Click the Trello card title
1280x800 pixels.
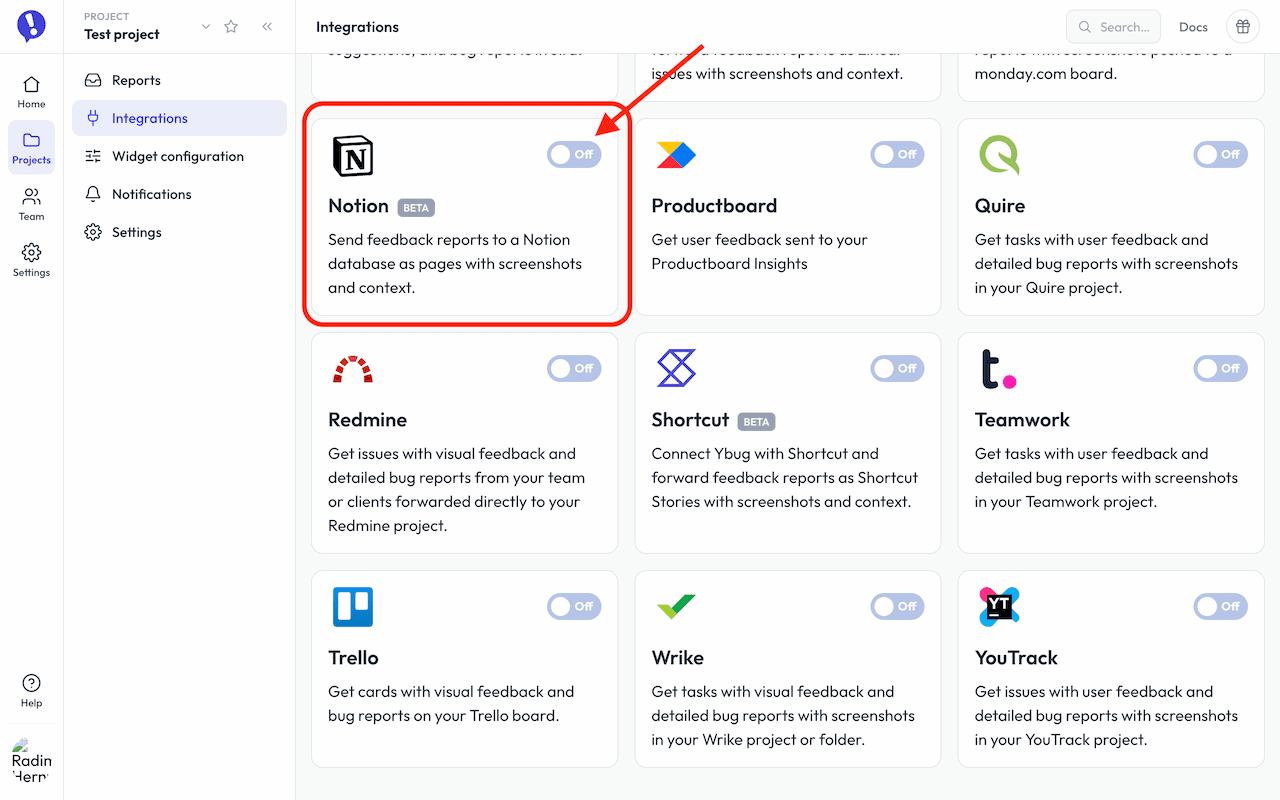coord(353,658)
